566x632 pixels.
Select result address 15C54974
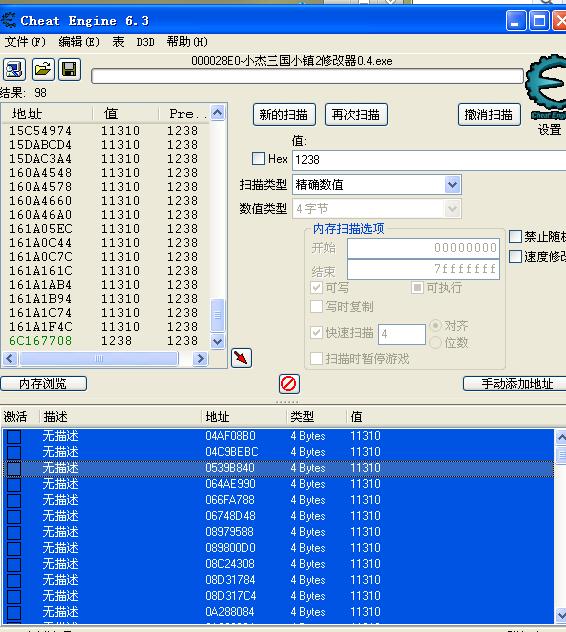pyautogui.click(x=40, y=131)
